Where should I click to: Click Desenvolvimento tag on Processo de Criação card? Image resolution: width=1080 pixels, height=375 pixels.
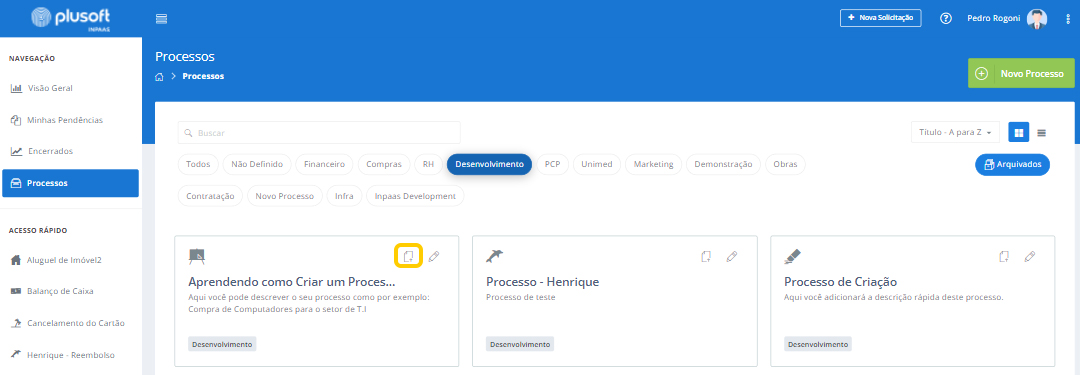818,344
